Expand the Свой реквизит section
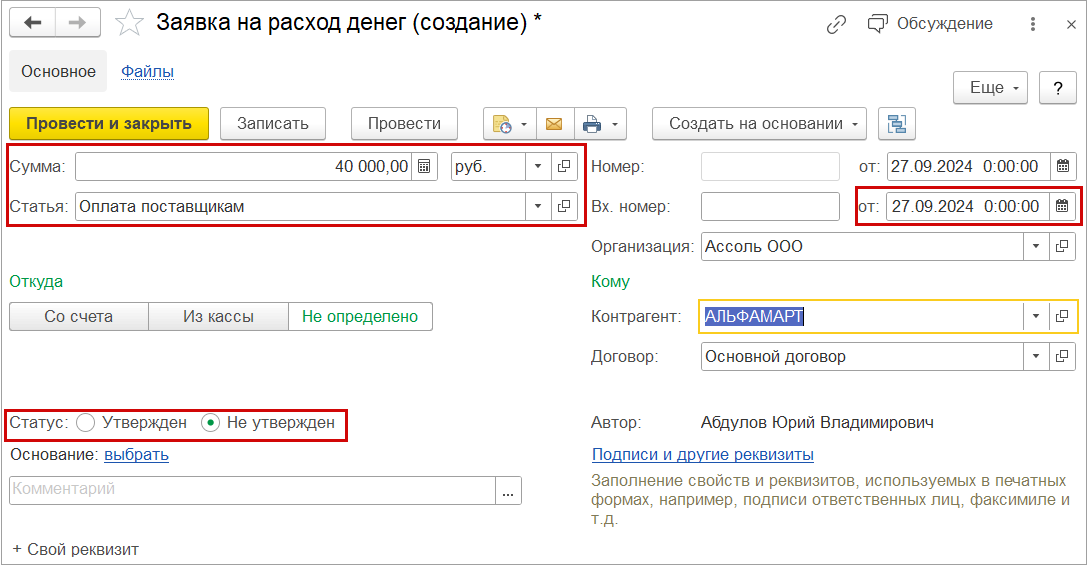 pos(75,549)
